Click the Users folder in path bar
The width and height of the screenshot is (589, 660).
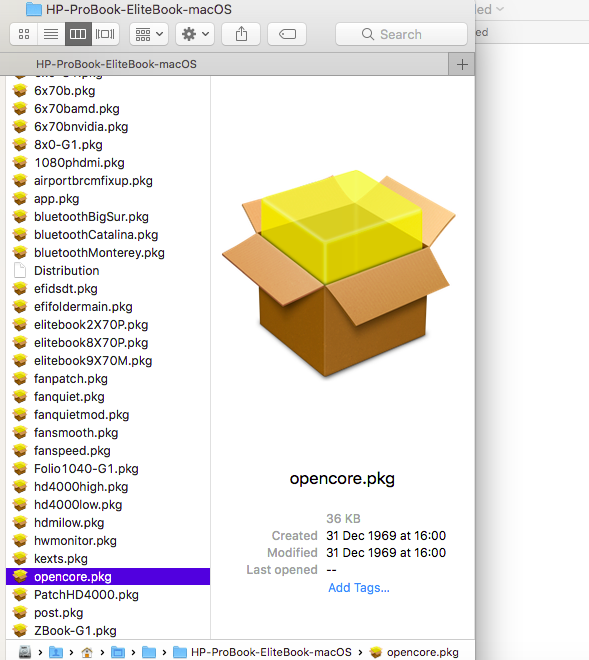tap(56, 652)
